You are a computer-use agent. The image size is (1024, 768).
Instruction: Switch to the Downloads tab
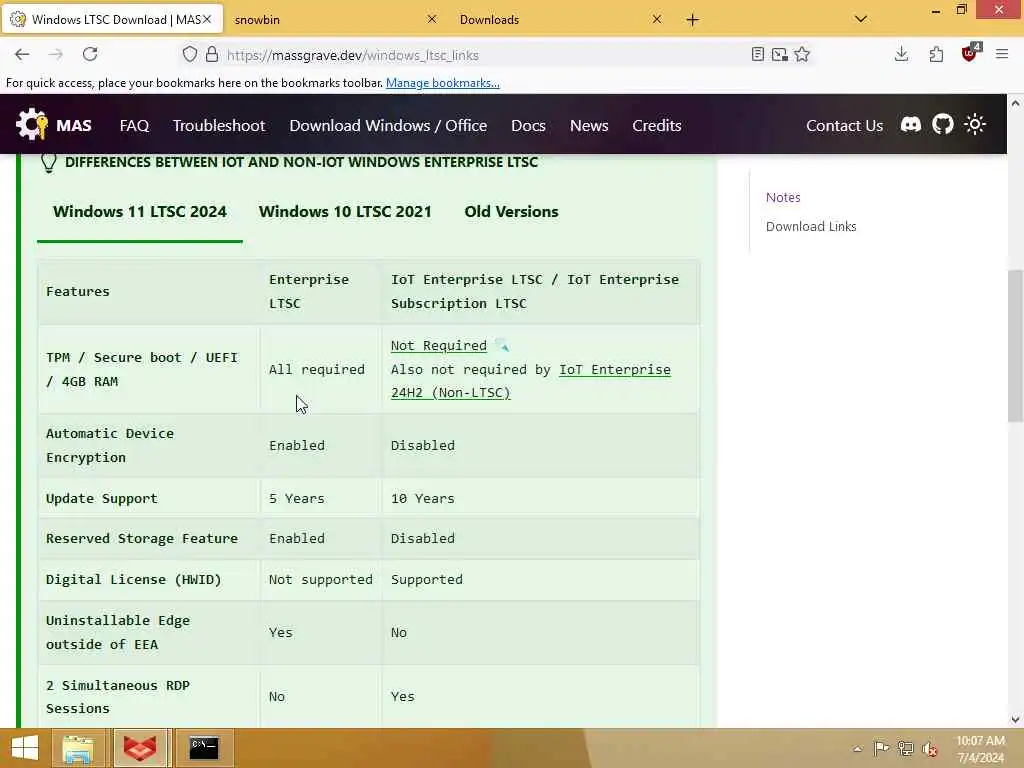coord(489,20)
